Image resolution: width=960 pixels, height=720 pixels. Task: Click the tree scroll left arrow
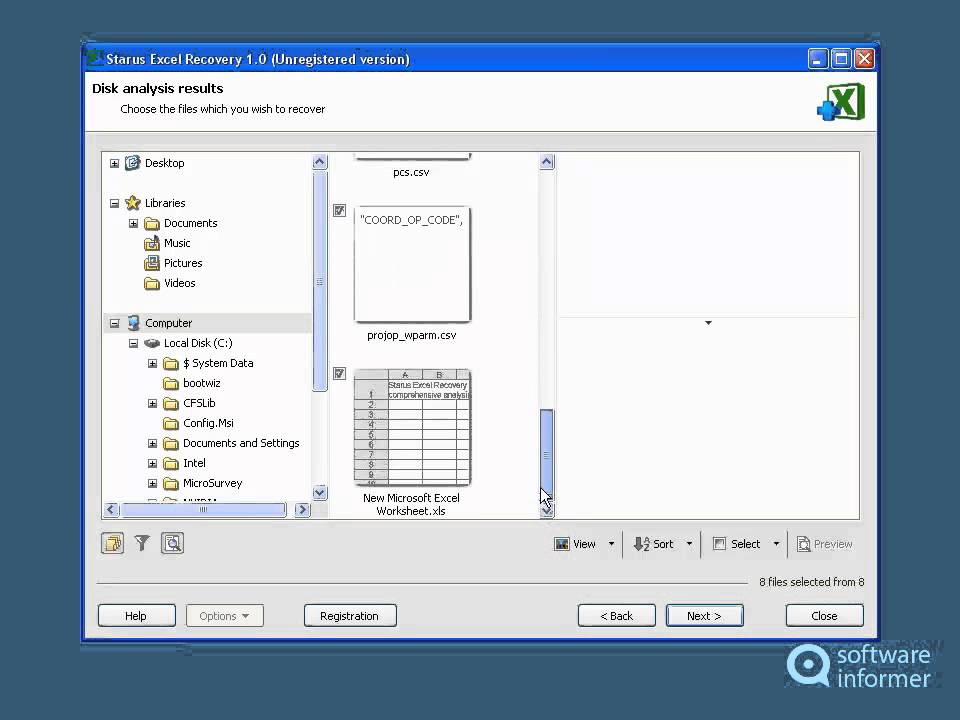point(111,509)
